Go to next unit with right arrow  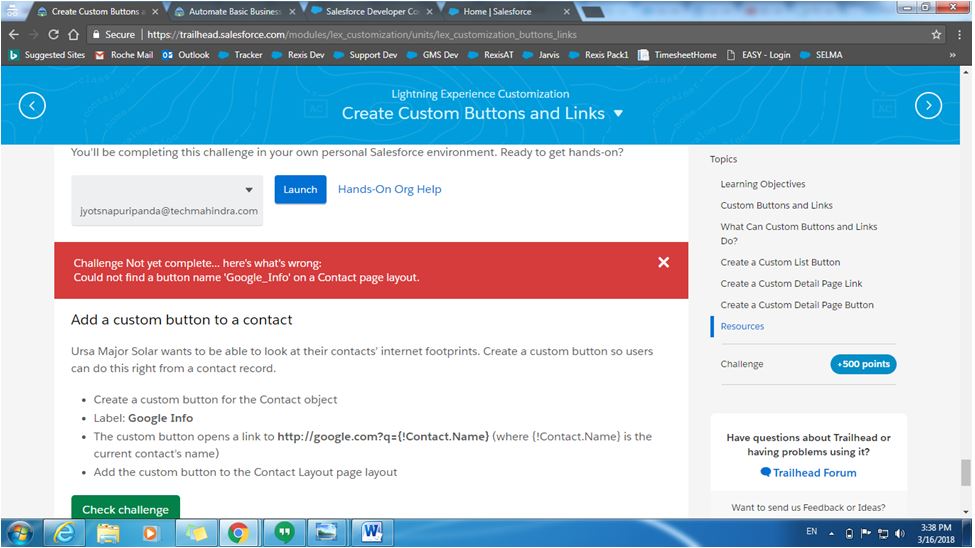pos(928,105)
